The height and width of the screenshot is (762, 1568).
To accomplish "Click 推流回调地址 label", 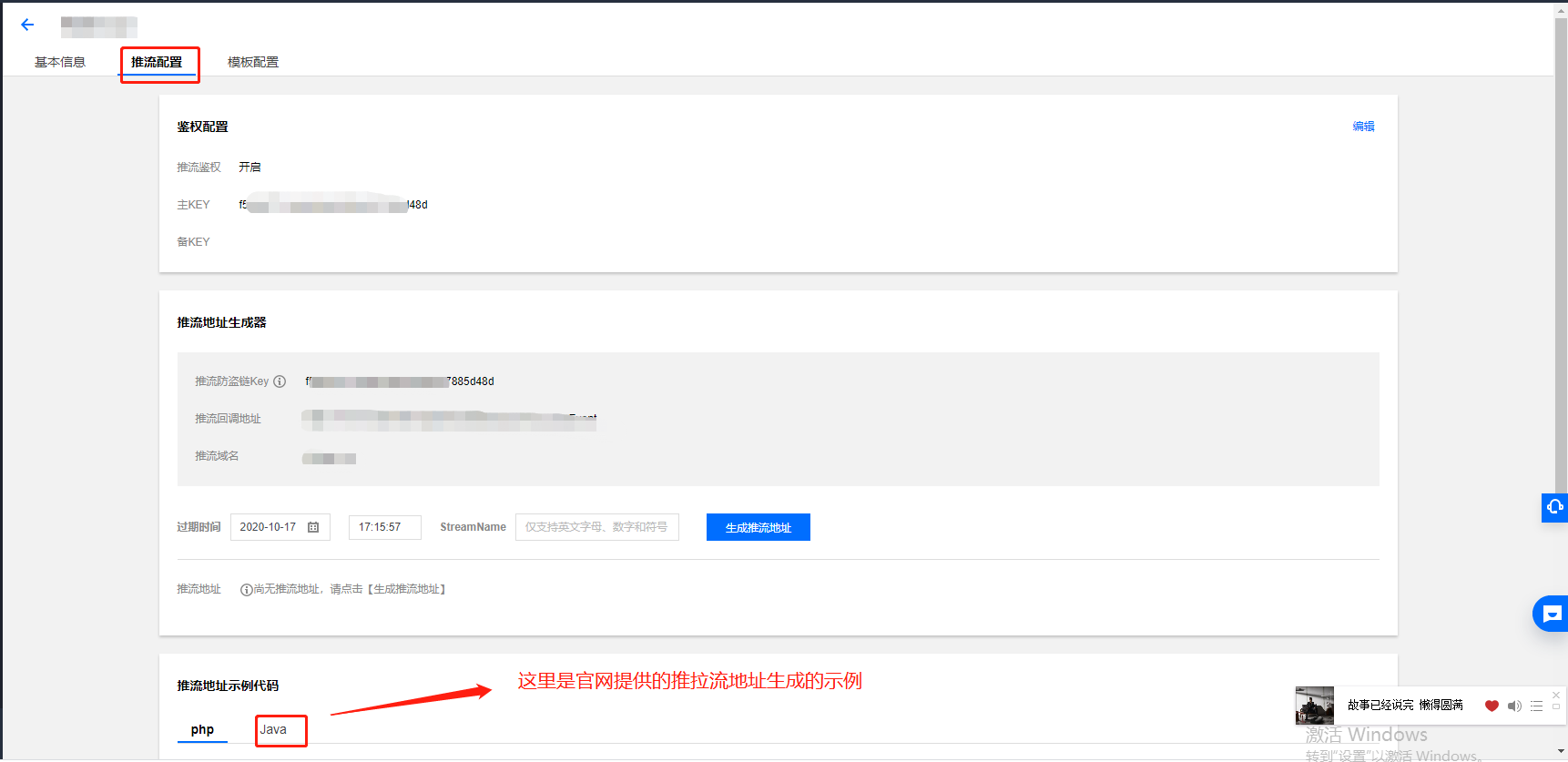I will [228, 419].
